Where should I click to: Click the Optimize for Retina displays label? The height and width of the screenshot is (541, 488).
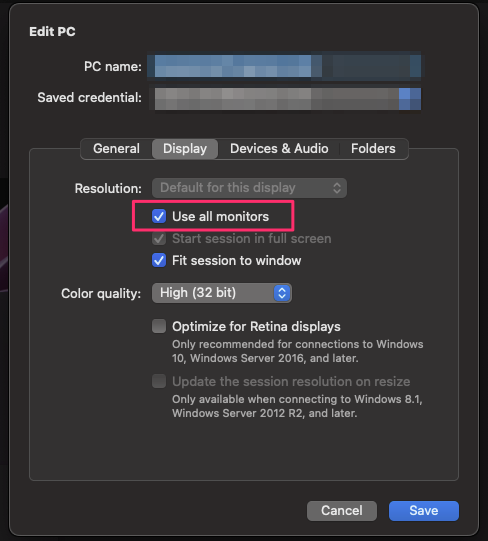coord(256,326)
